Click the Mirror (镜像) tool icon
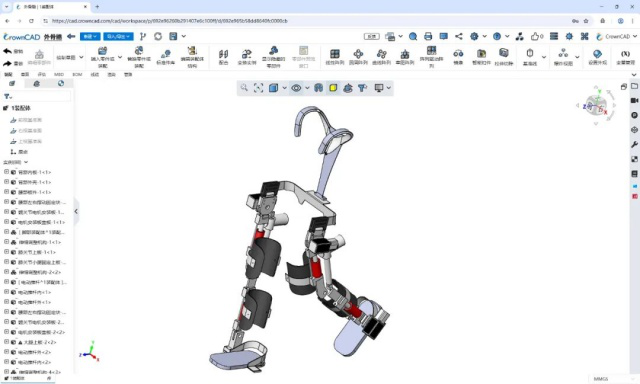This screenshot has width=640, height=384. 458,53
